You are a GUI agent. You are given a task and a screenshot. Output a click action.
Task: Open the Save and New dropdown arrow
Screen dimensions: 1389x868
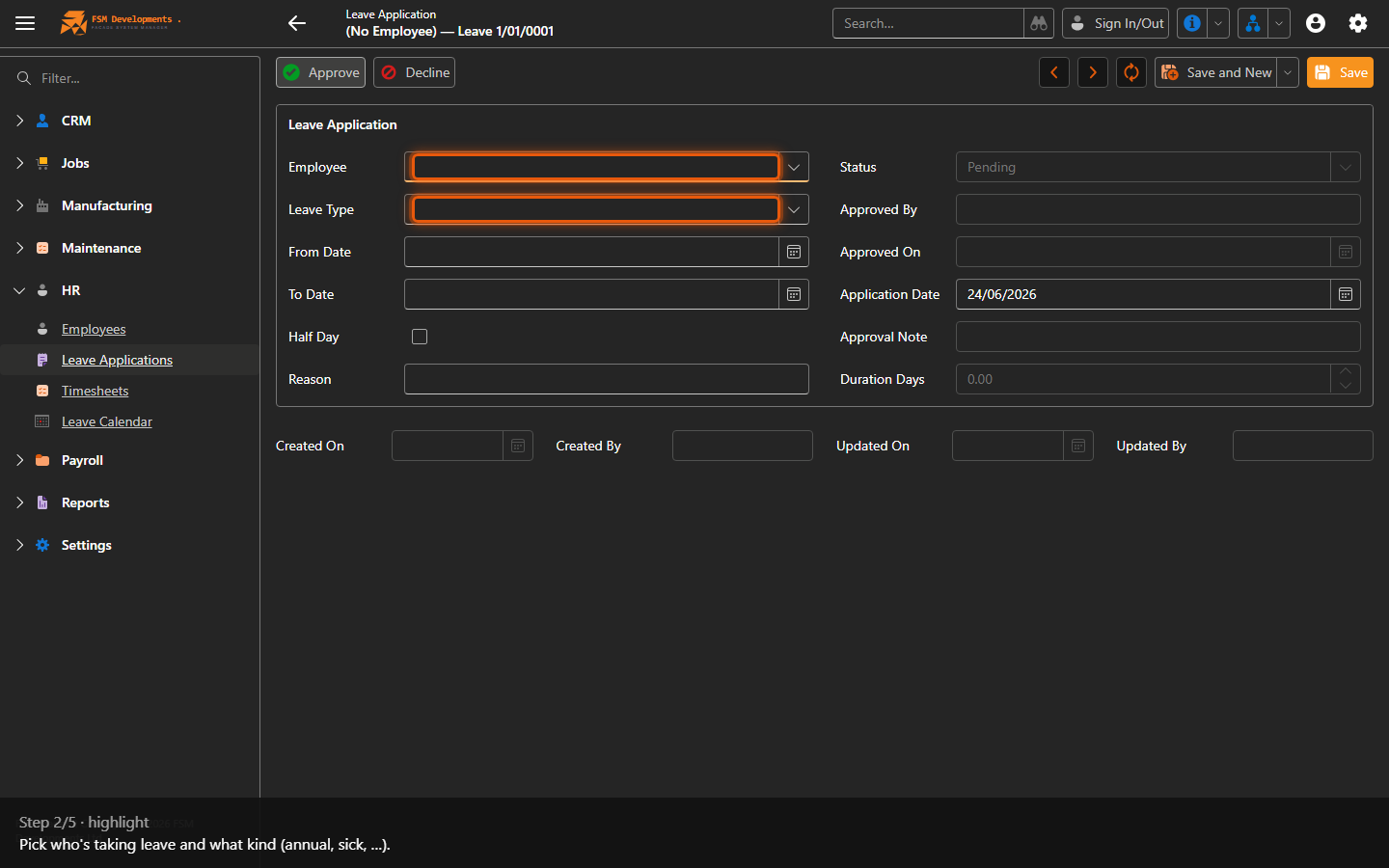click(x=1288, y=72)
